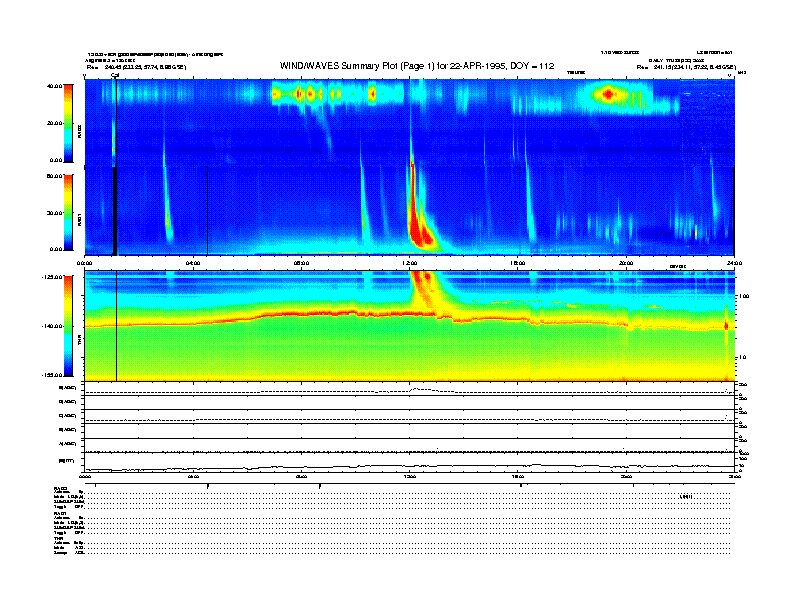This screenshot has width=792, height=612.
Task: Click the Cal marker above the spectrogram
Action: pyautogui.click(x=115, y=75)
